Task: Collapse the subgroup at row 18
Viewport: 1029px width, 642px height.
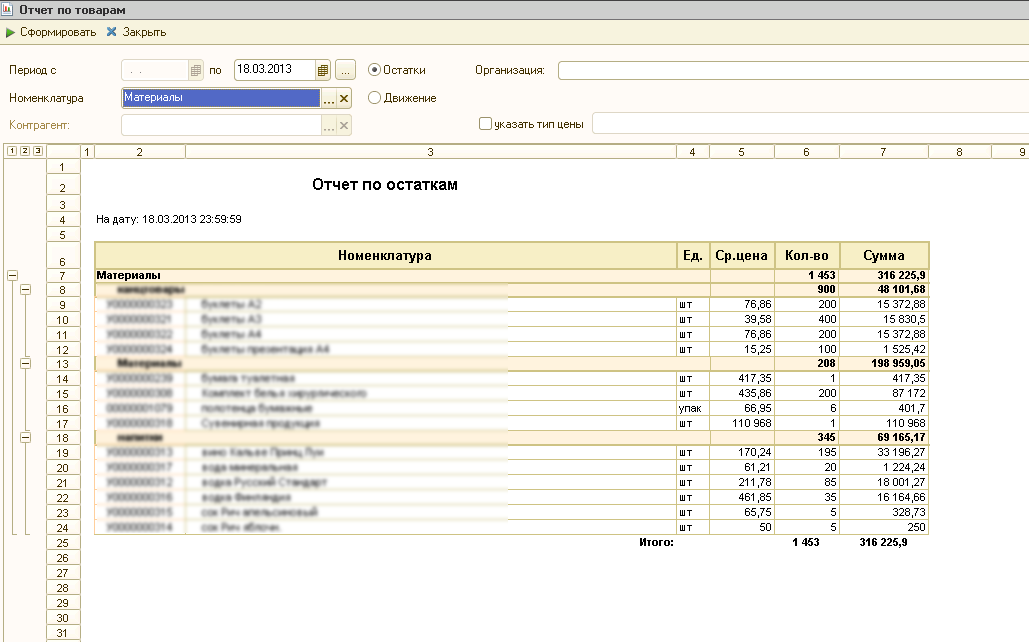Action: 25,437
